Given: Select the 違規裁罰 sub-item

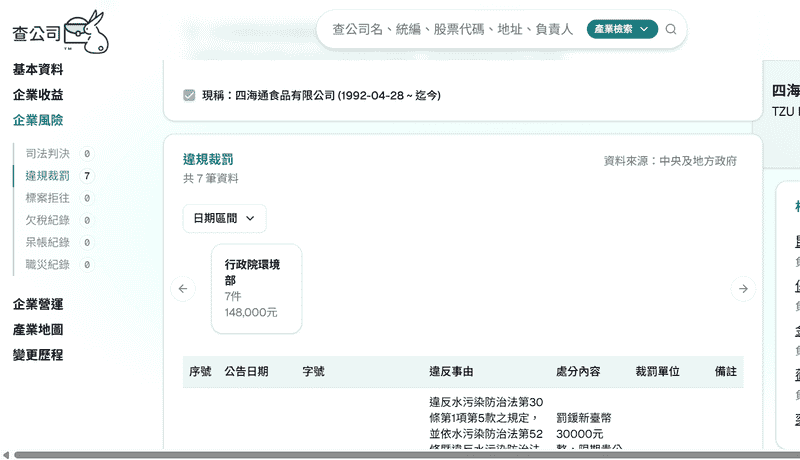Looking at the screenshot, I should 47,176.
